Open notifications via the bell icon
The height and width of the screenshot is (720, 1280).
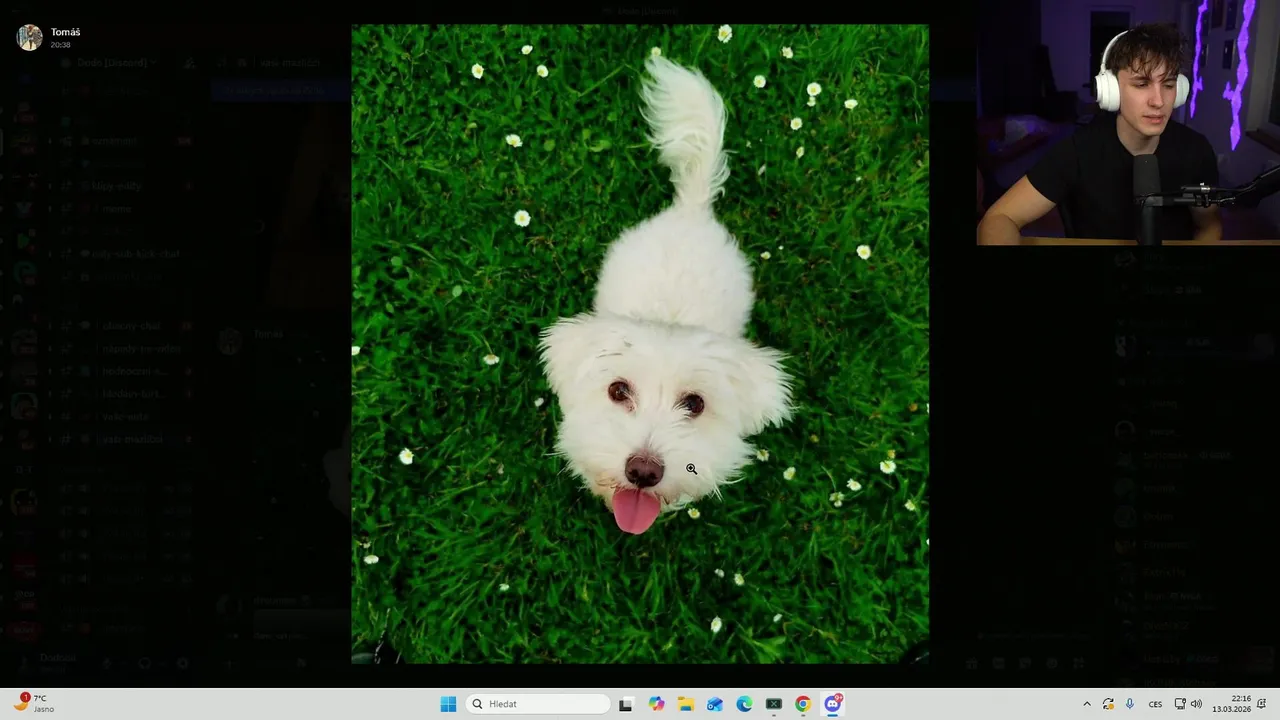pyautogui.click(x=1263, y=704)
